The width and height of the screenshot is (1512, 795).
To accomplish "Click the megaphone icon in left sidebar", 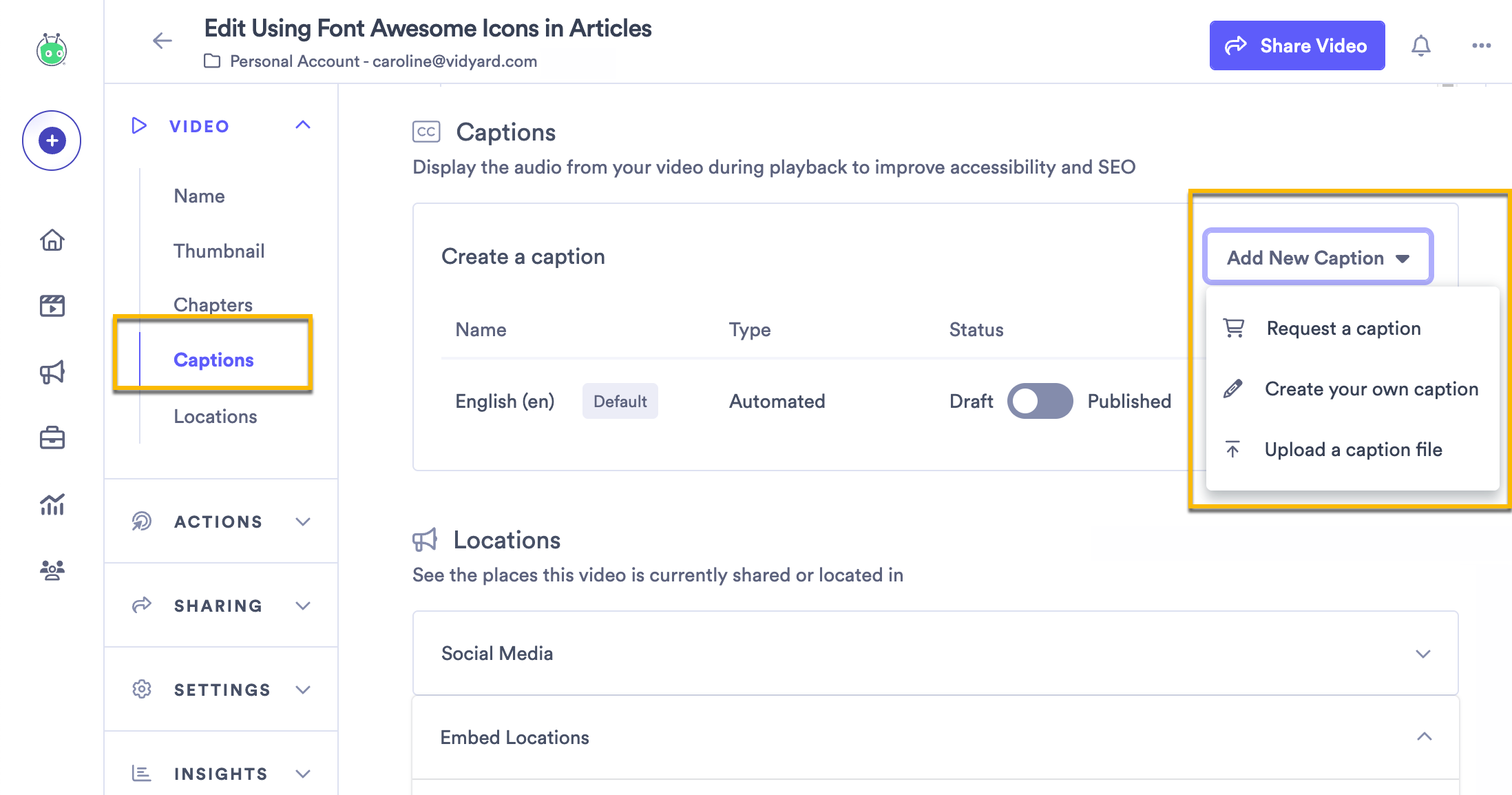I will 52,372.
